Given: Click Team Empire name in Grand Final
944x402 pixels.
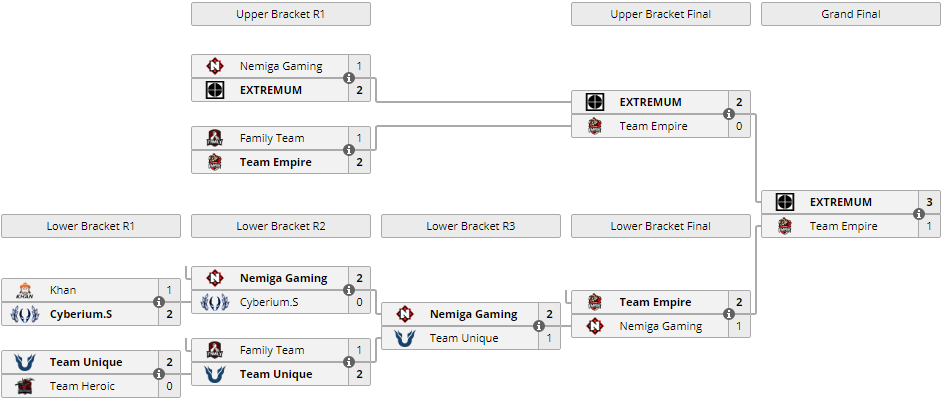Looking at the screenshot, I should (x=843, y=226).
